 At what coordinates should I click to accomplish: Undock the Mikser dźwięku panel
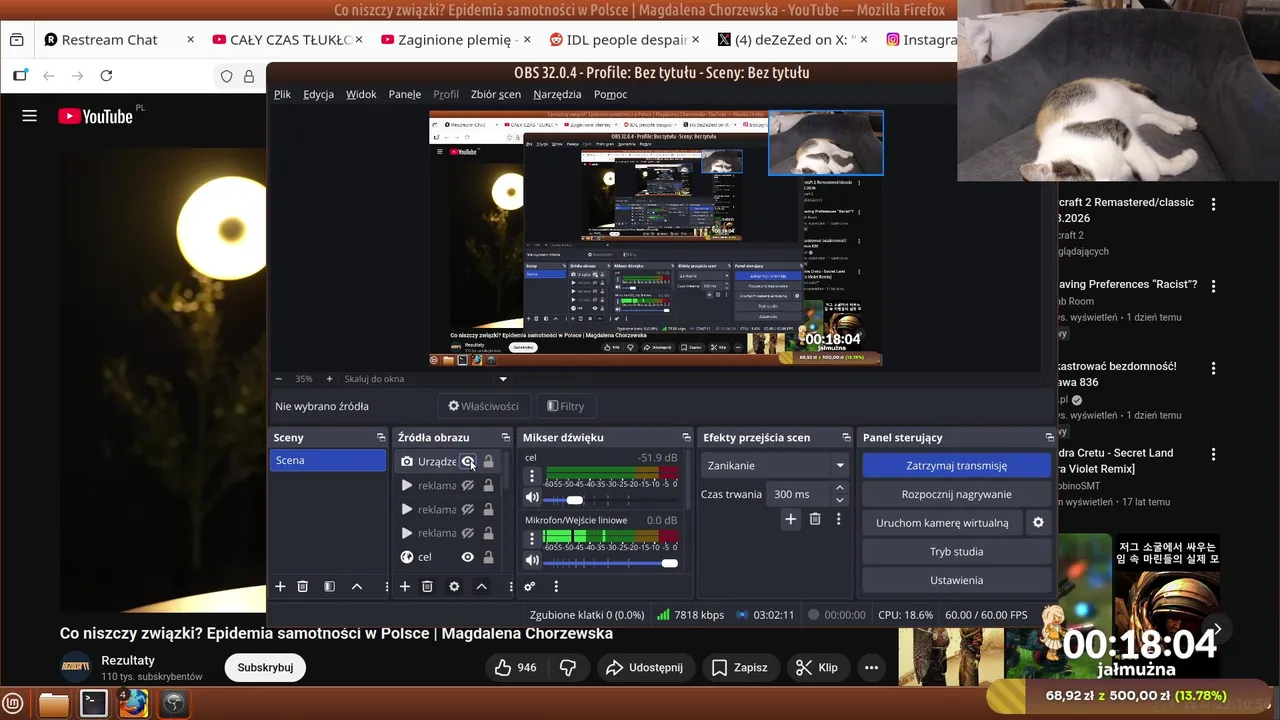[x=686, y=437]
